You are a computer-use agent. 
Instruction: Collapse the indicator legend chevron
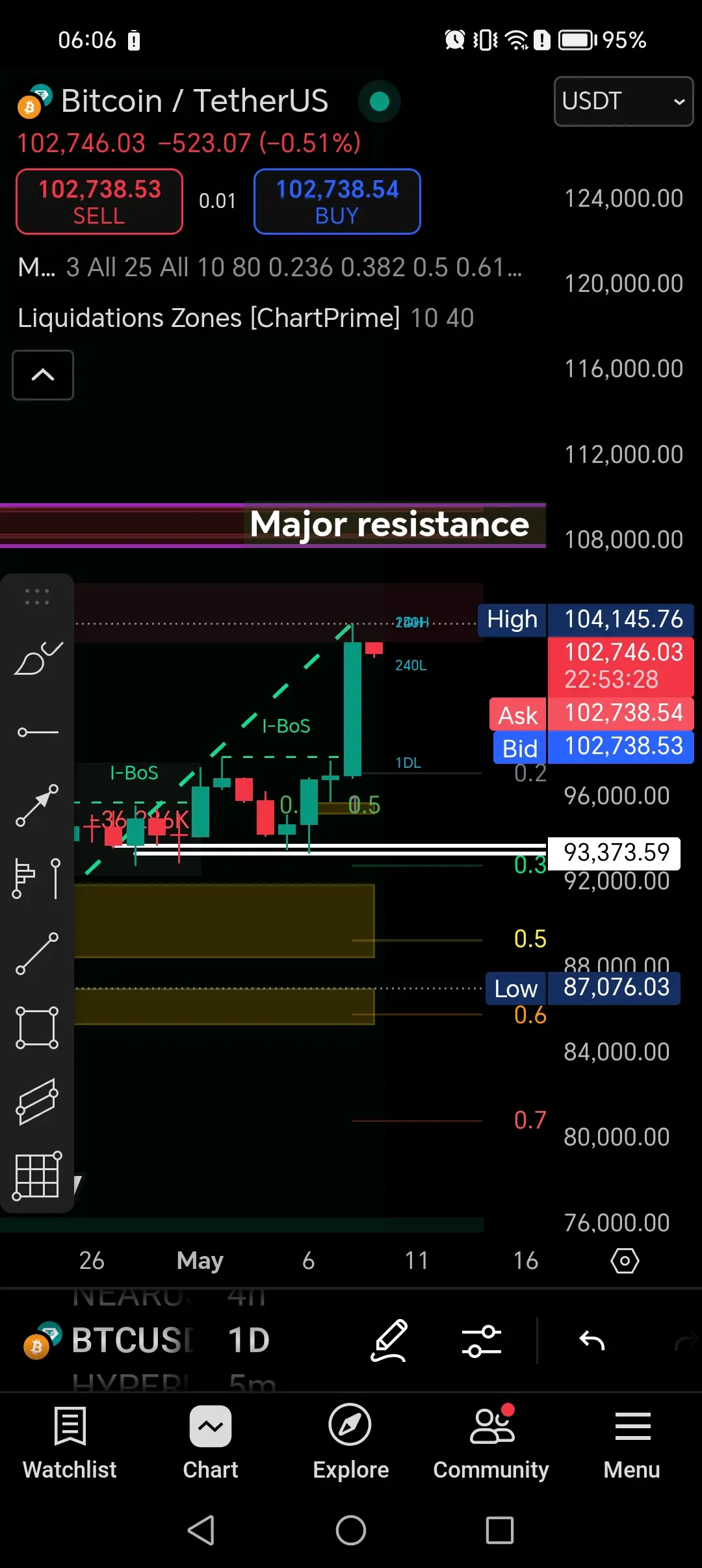click(43, 375)
